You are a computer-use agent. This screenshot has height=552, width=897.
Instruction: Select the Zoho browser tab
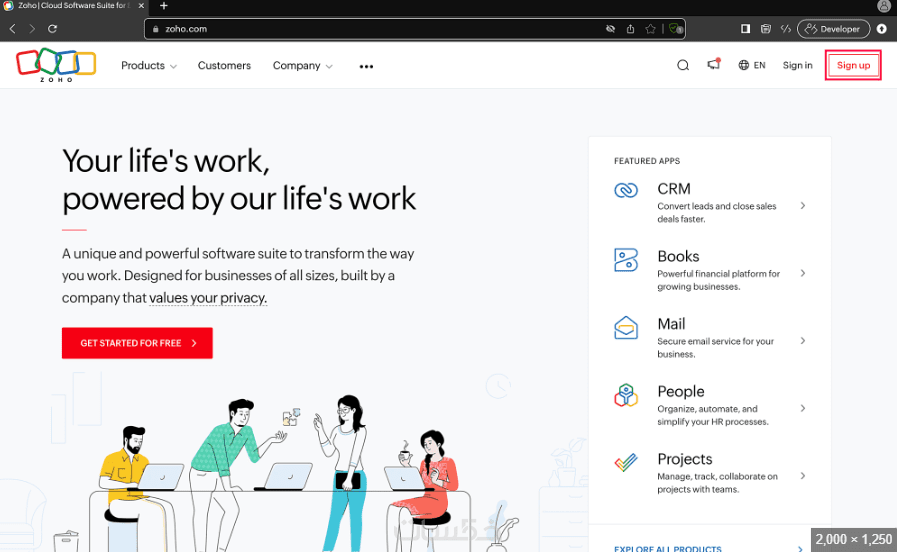(73, 6)
